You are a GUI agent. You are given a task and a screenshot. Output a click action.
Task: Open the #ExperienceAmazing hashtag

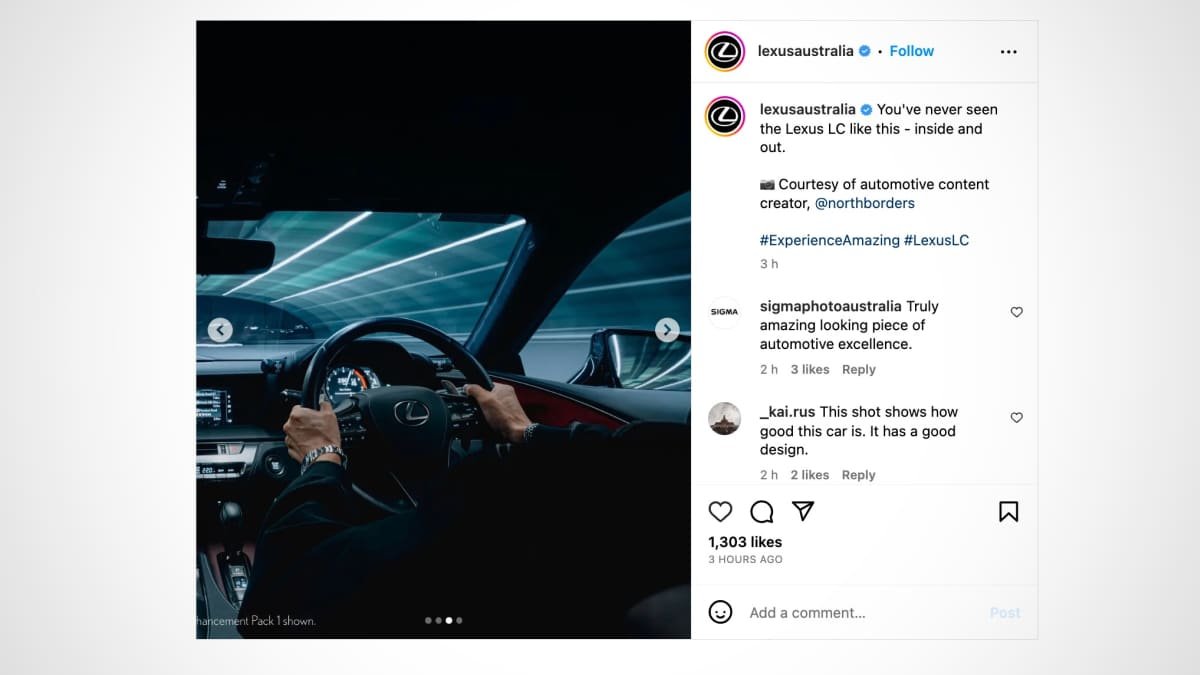[x=829, y=240]
